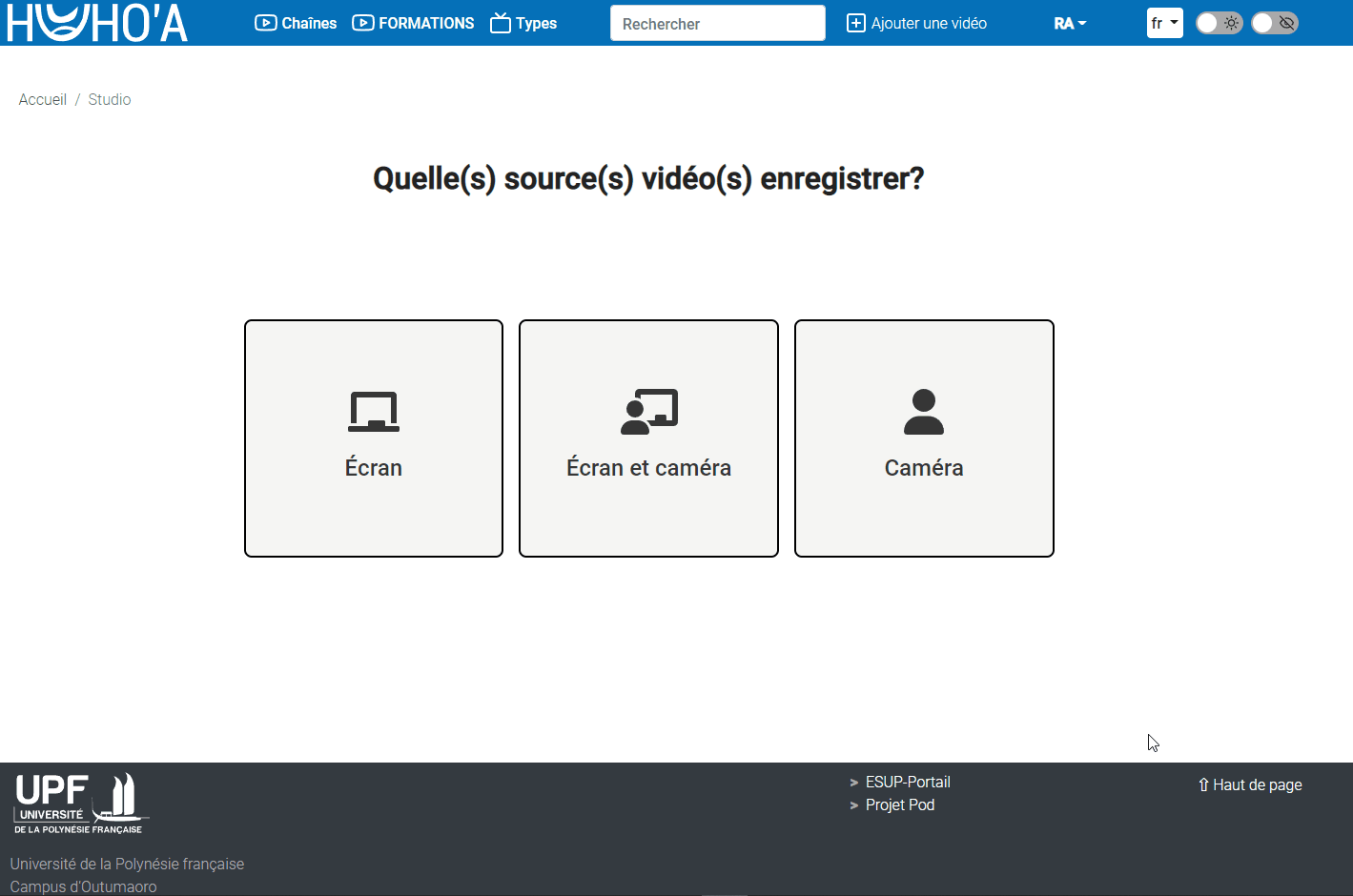Toggle the dark mode switch
The width and height of the screenshot is (1353, 896).
[1219, 23]
